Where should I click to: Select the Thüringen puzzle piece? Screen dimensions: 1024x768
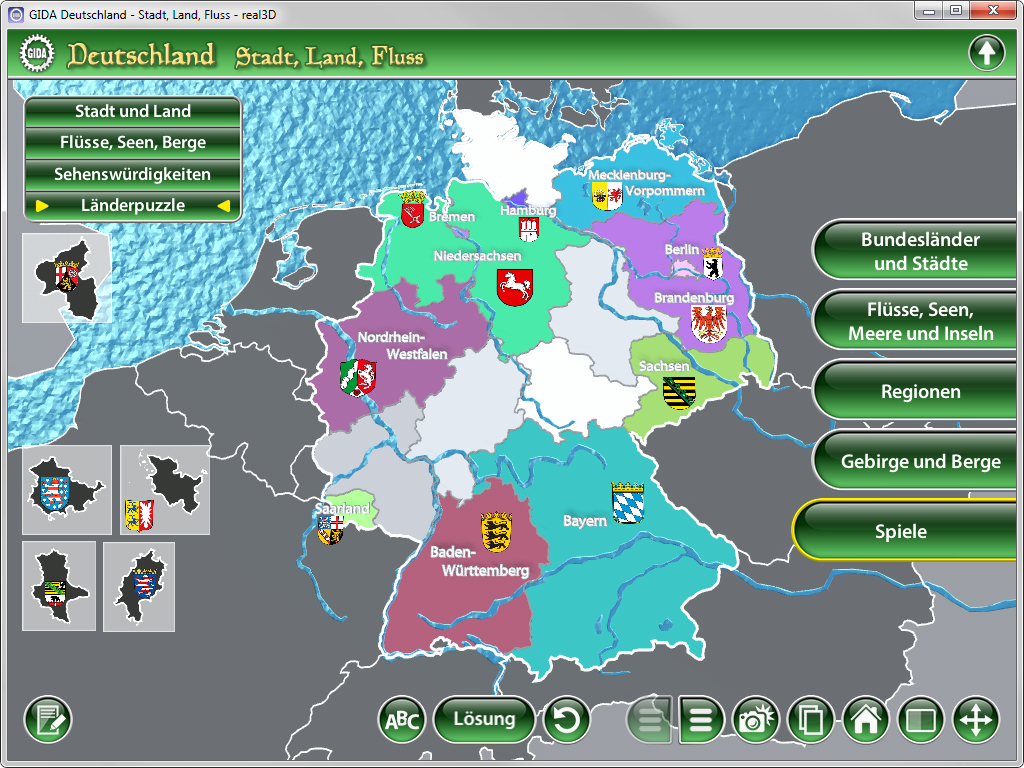[x=67, y=490]
